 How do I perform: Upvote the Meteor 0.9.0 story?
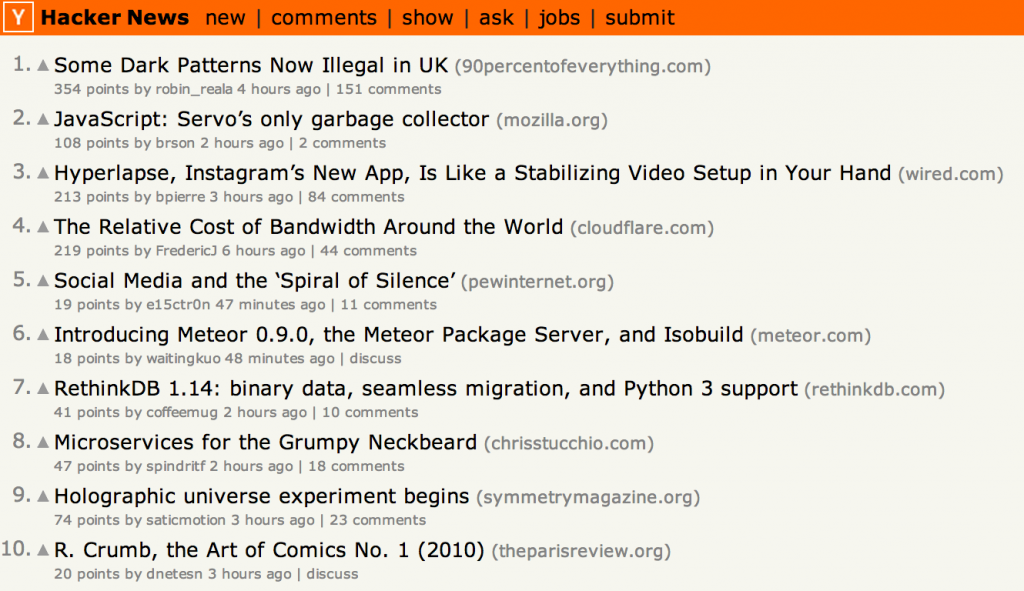(x=42, y=333)
